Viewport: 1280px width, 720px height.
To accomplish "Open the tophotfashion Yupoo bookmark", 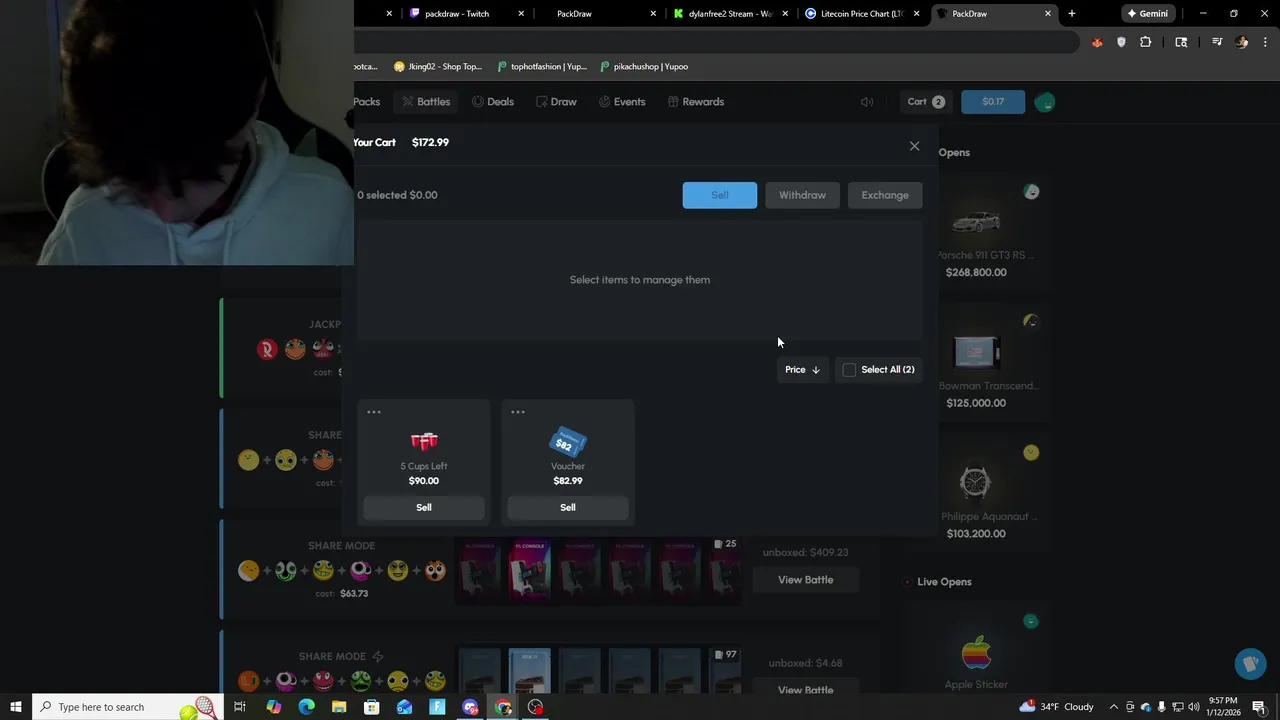I will 541,67.
